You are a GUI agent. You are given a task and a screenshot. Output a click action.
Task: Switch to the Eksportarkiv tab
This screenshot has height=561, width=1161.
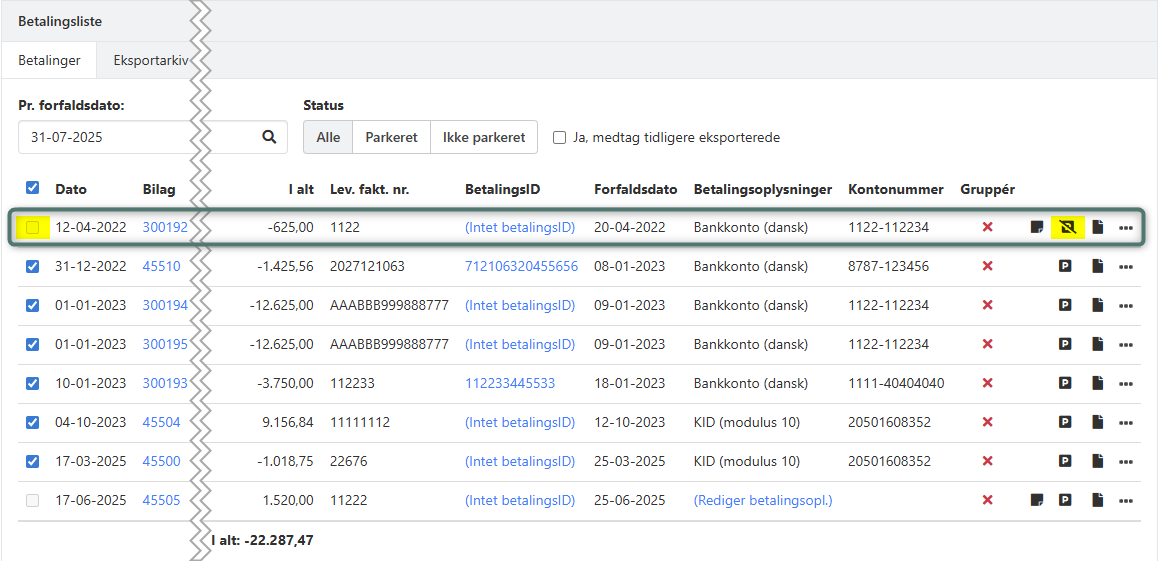[x=150, y=60]
